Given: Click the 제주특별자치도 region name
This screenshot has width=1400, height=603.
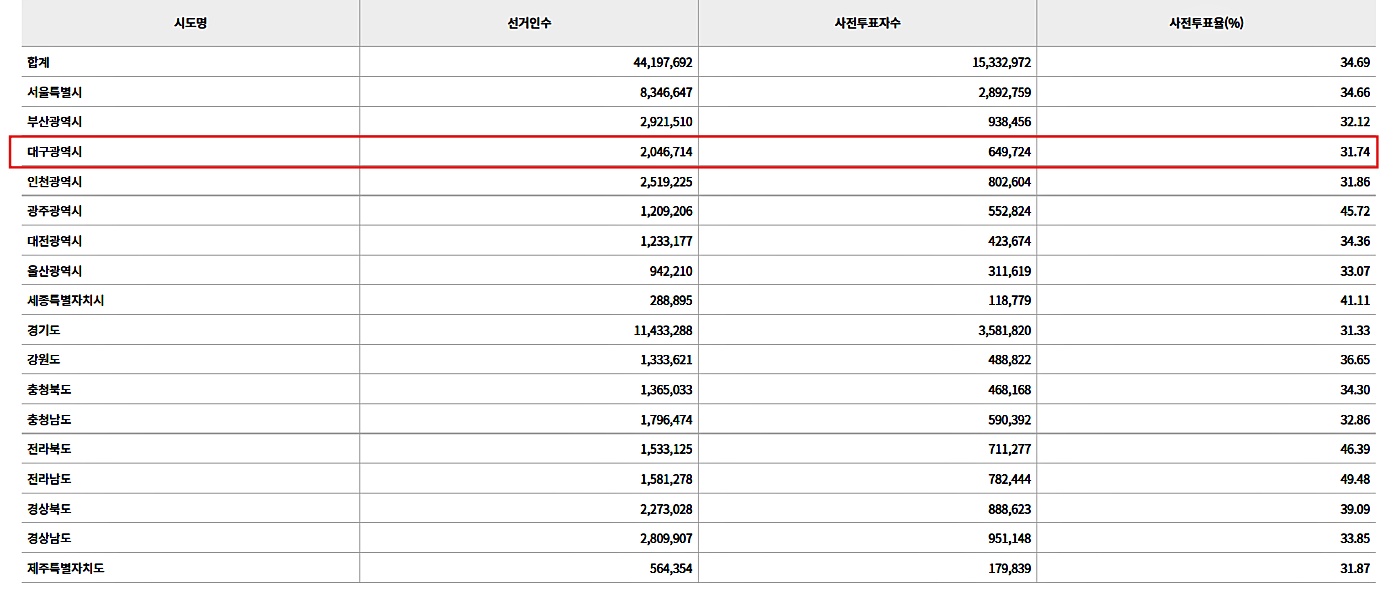Looking at the screenshot, I should tap(65, 568).
